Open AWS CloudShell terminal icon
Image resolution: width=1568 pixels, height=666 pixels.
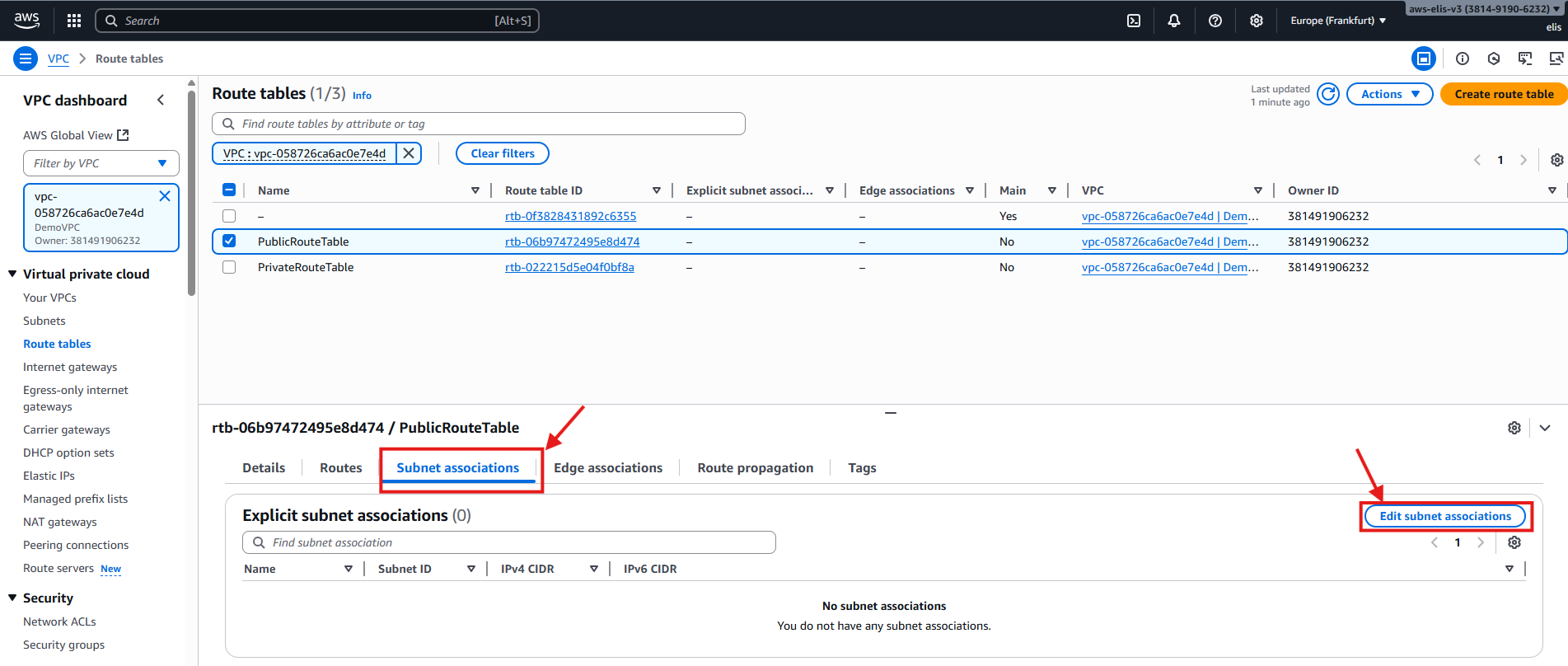[x=1134, y=21]
